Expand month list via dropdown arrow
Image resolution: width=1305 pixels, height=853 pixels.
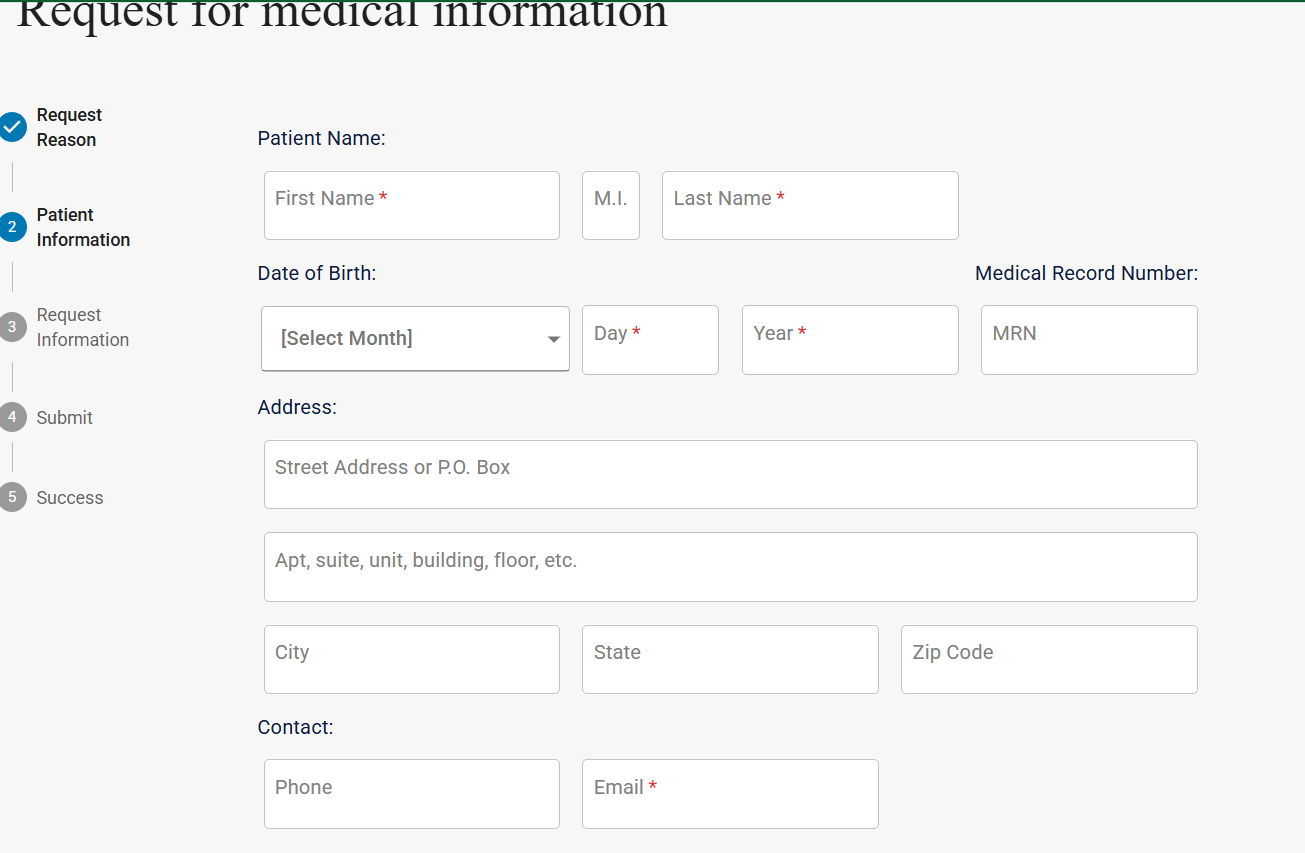553,340
